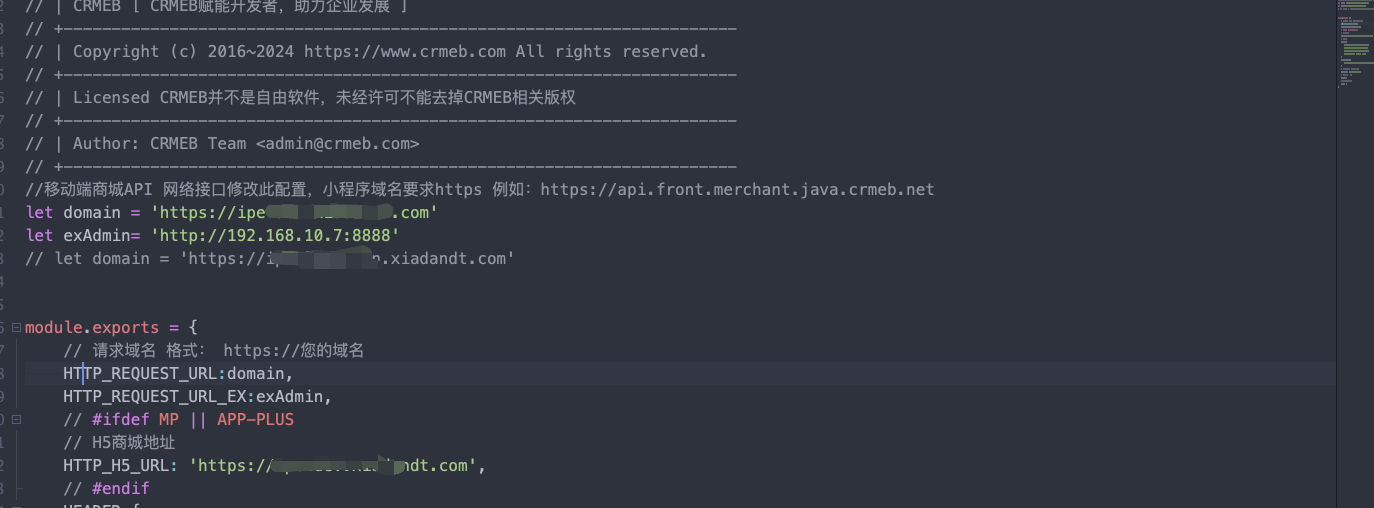
Task: Click the H5商城地址 comment
Action: (x=119, y=443)
